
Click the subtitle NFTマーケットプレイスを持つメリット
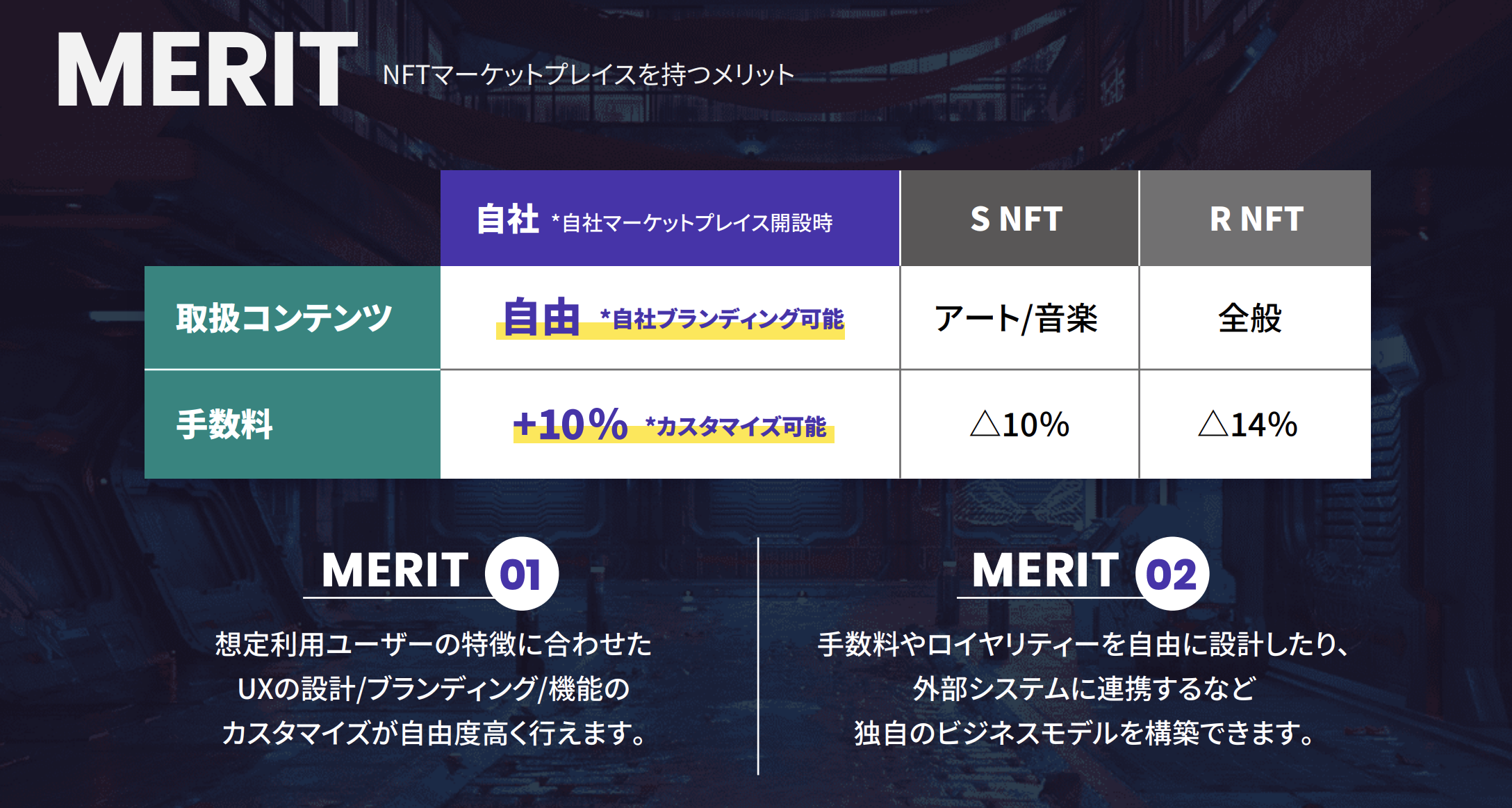[x=588, y=75]
